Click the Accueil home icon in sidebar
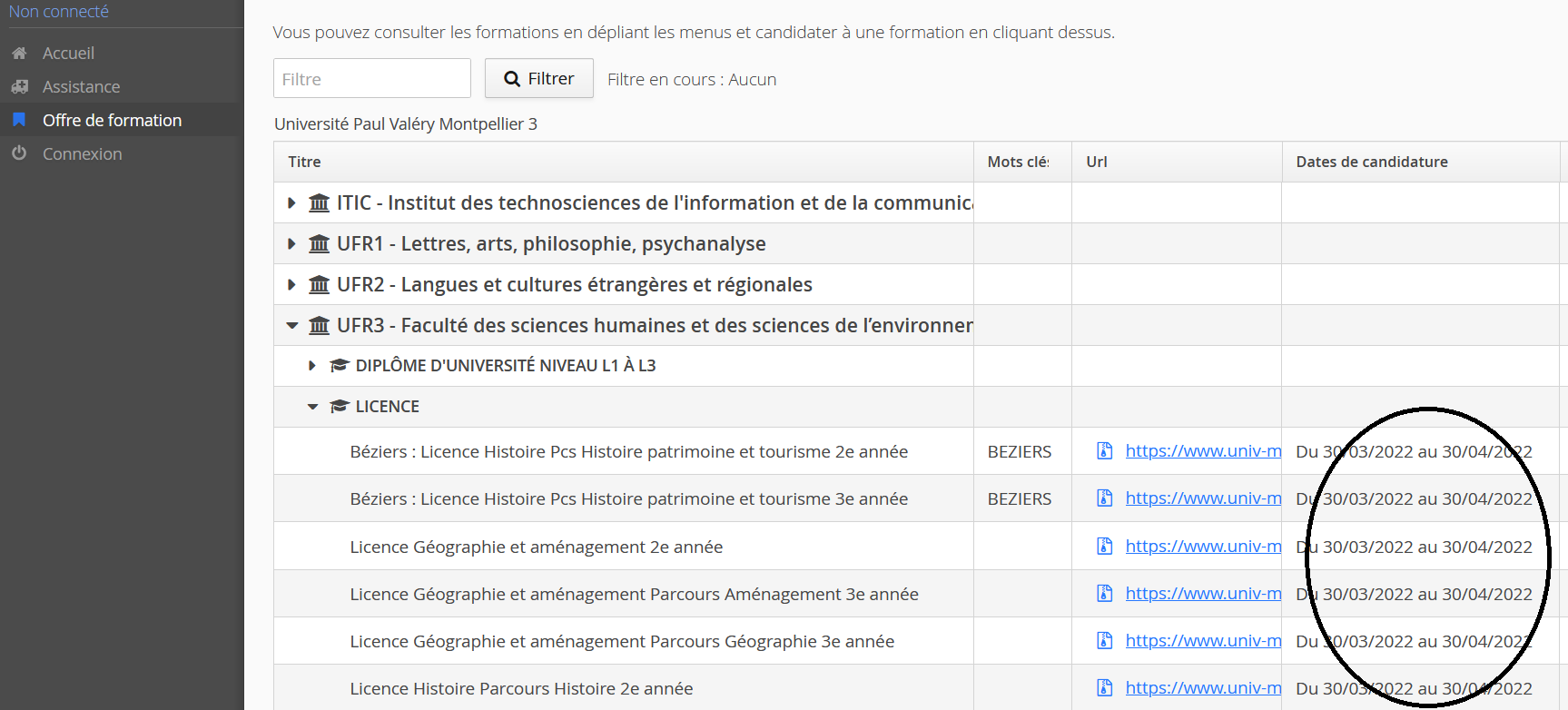This screenshot has width=1568, height=710. pyautogui.click(x=19, y=54)
